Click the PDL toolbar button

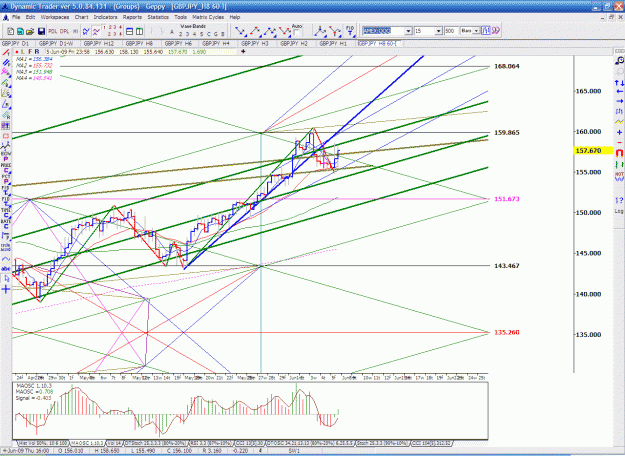(x=53, y=31)
